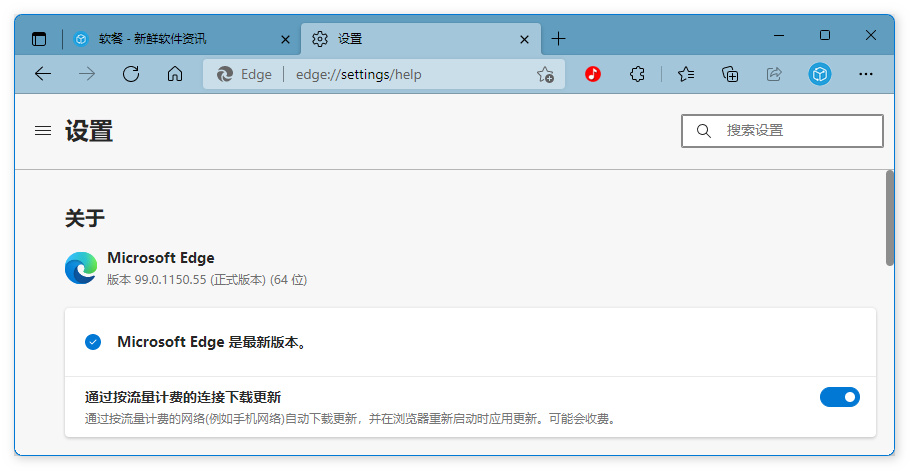Open the vertical tabs actions menu icon

(39, 39)
